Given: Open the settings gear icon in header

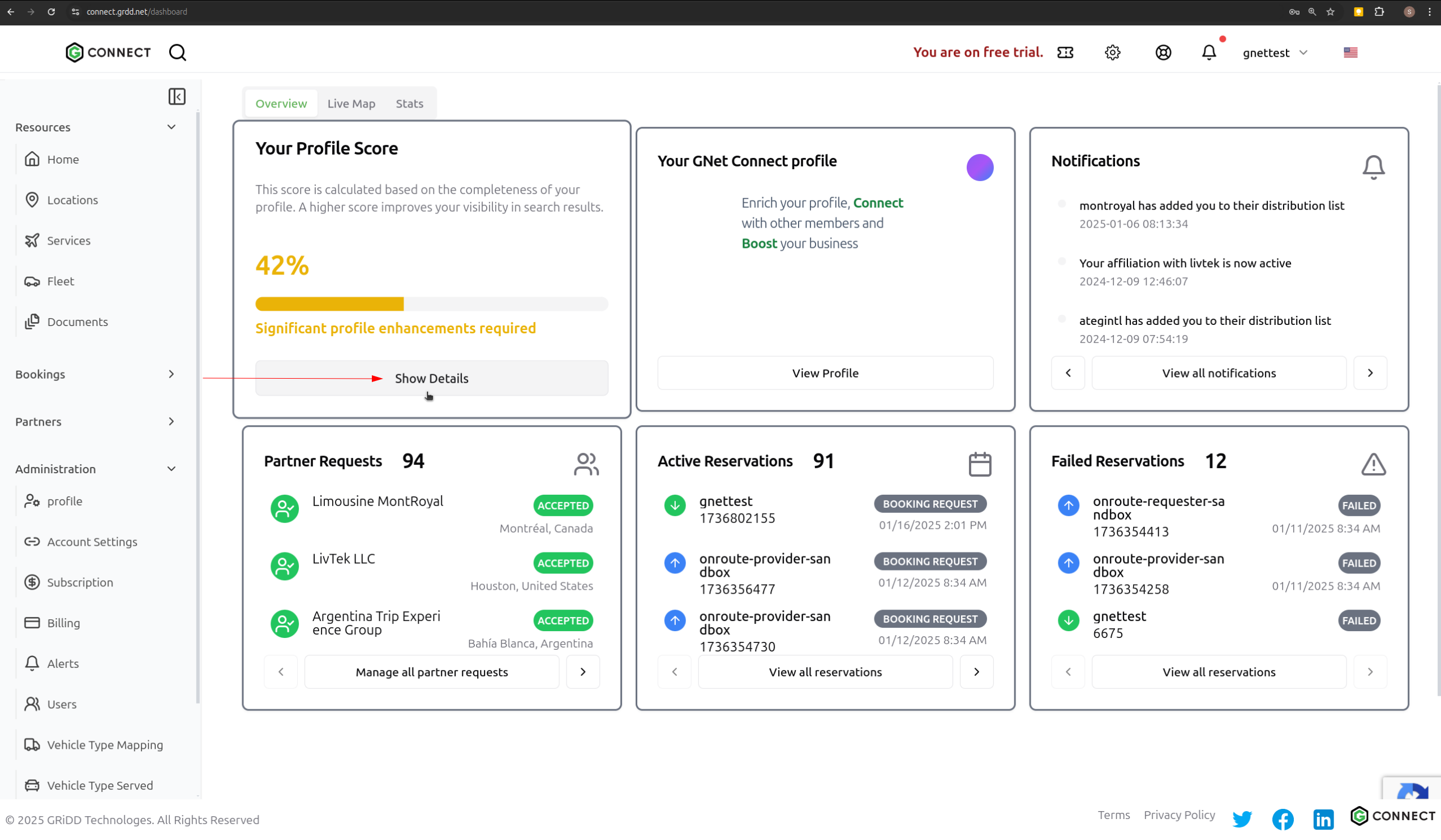Looking at the screenshot, I should click(1112, 53).
